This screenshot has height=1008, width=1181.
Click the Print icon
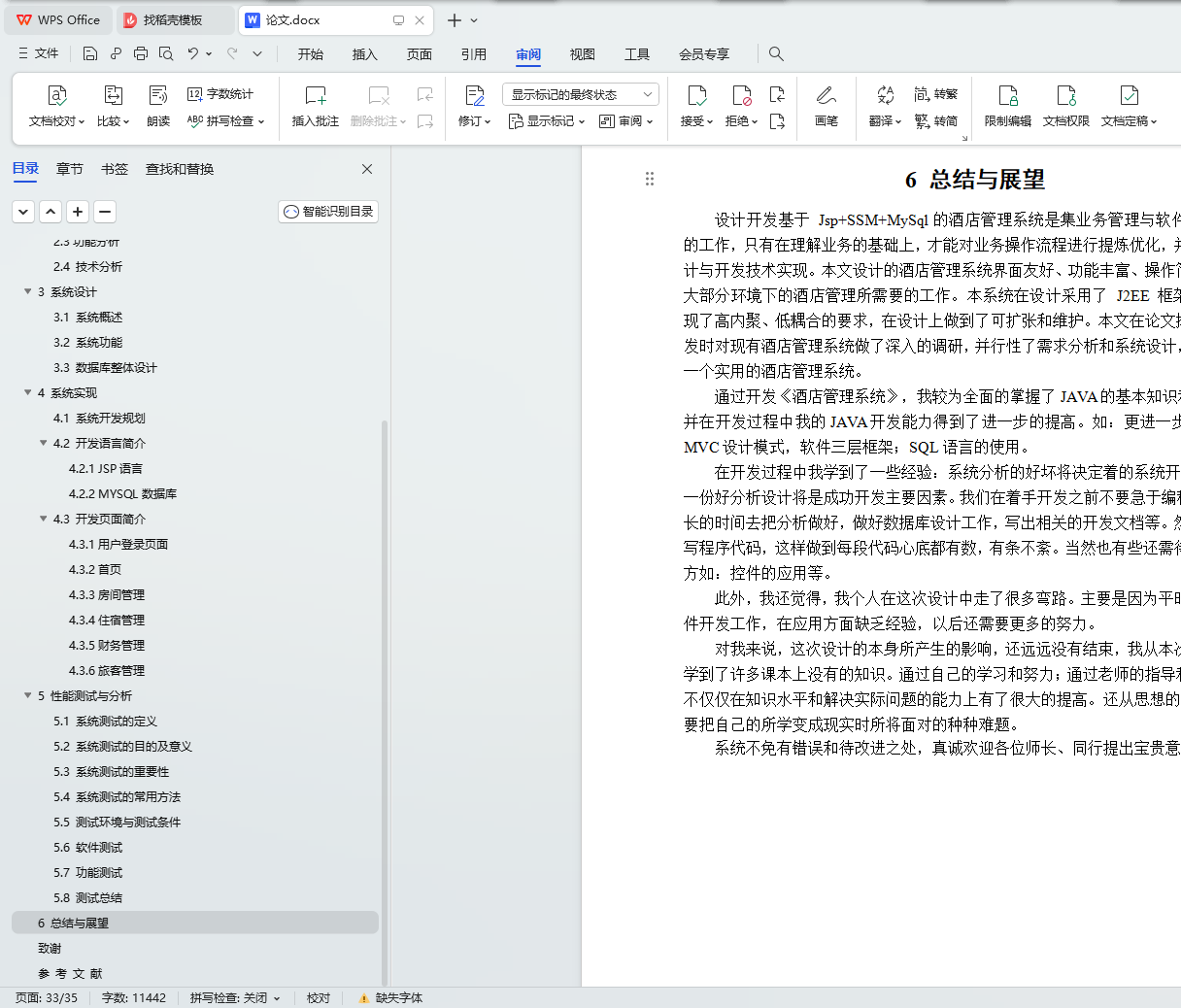click(141, 53)
